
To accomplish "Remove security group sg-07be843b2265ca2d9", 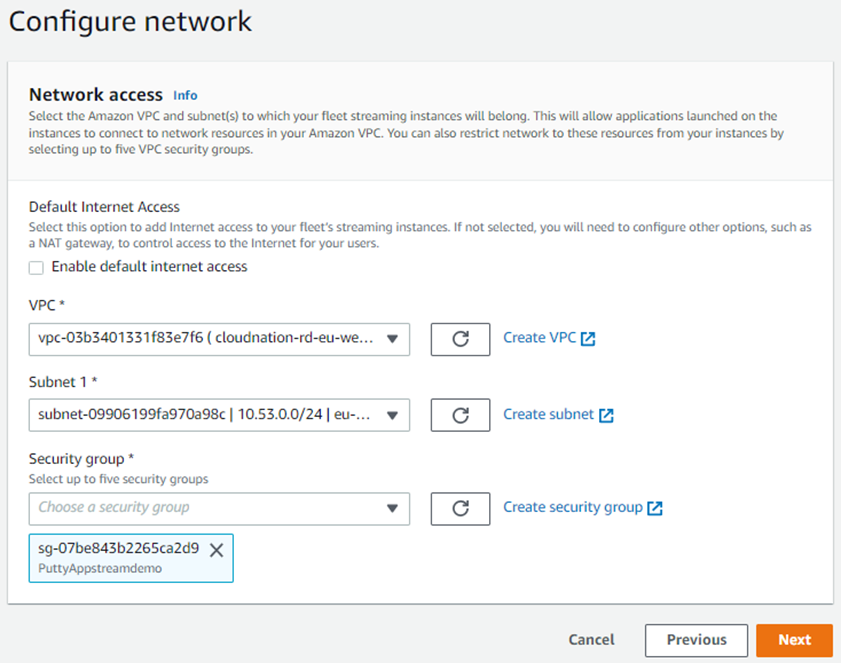I will (216, 549).
